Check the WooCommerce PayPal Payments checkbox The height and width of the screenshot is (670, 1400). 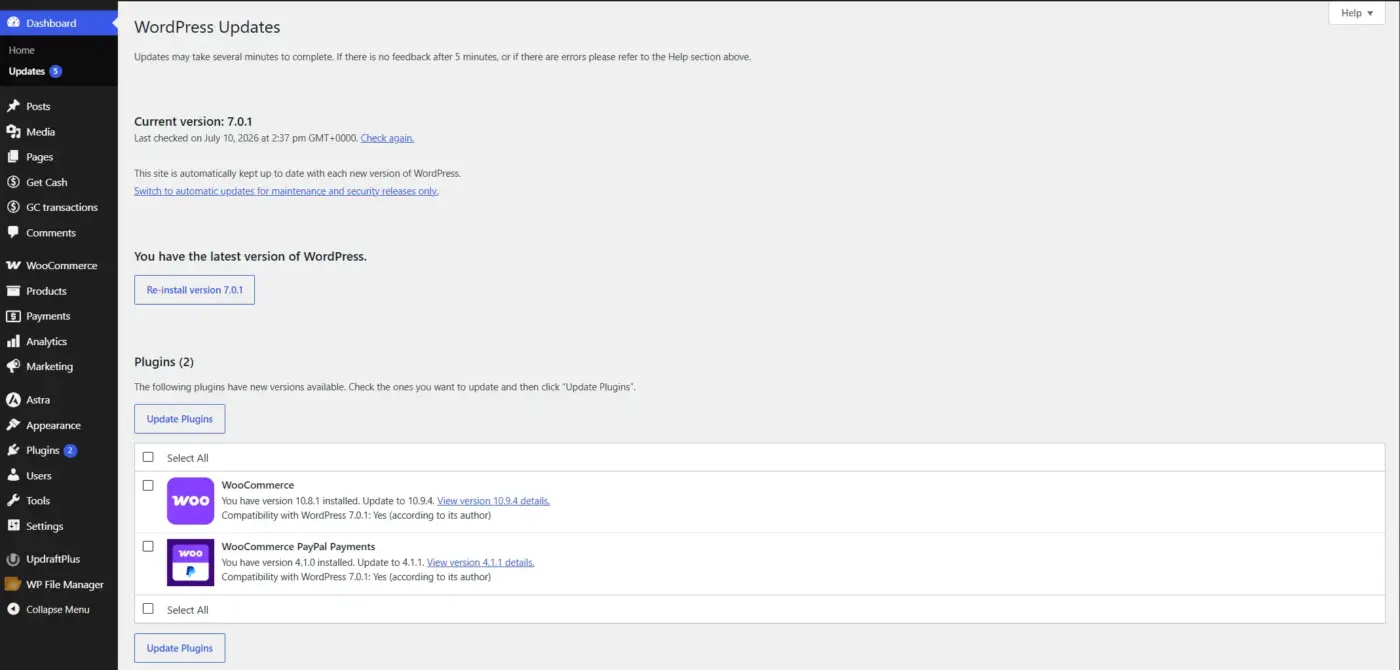point(148,546)
